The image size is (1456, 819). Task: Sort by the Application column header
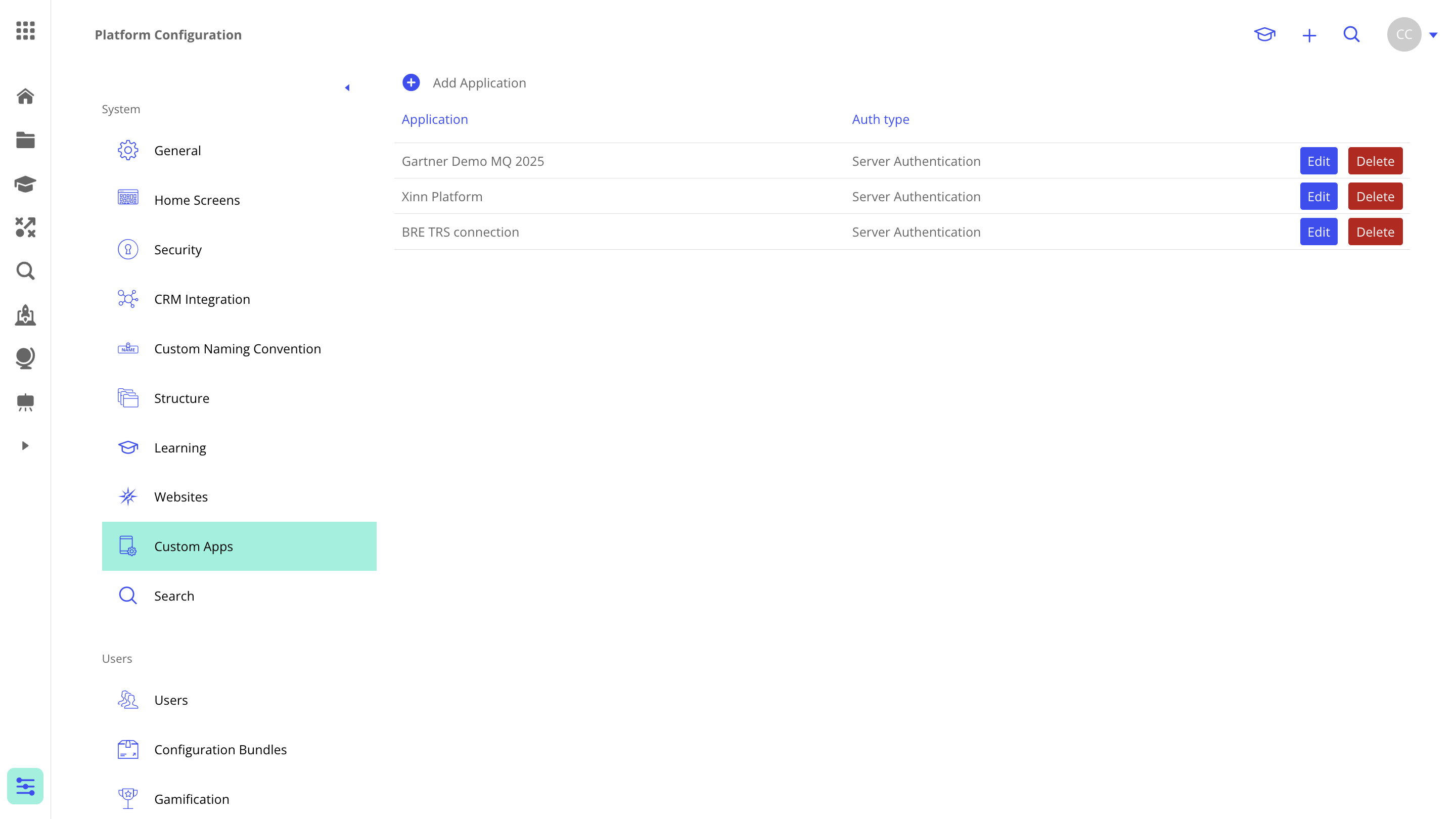435,119
